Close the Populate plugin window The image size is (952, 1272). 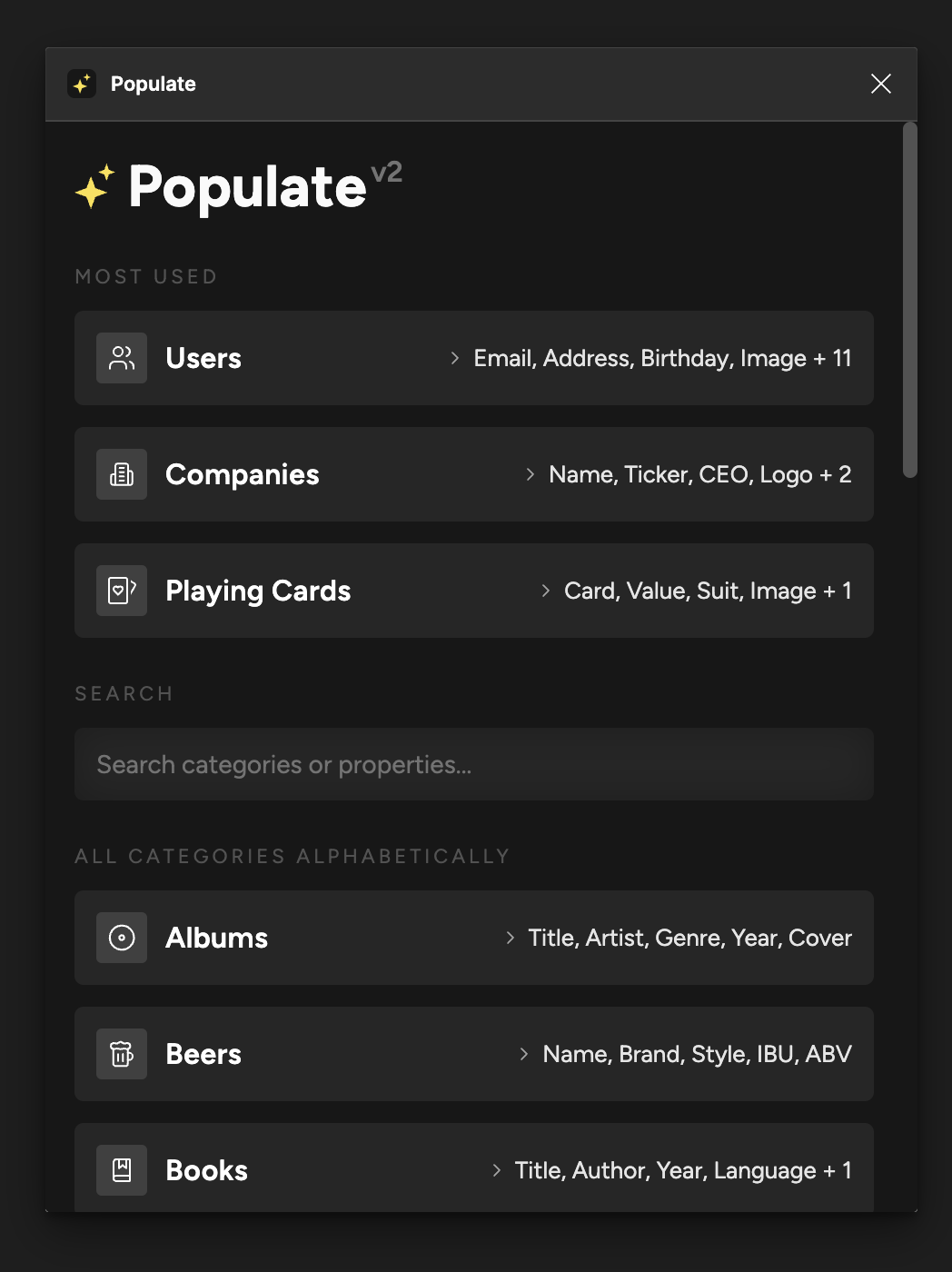[x=881, y=84]
